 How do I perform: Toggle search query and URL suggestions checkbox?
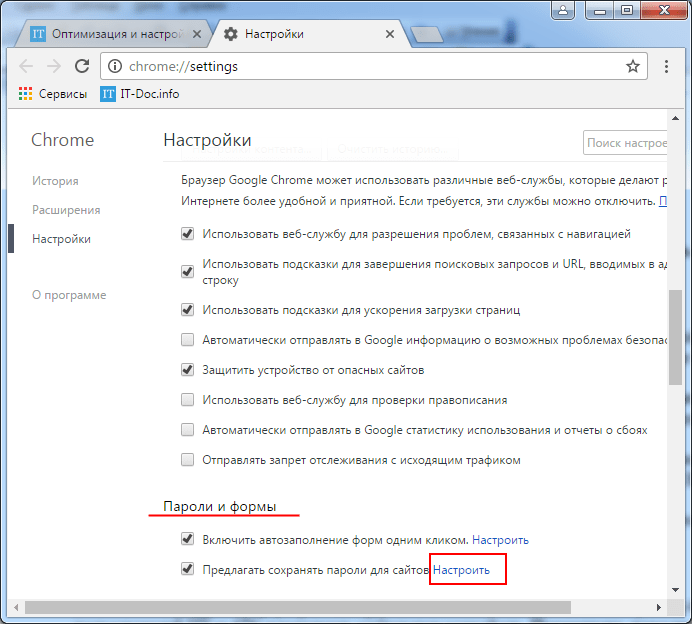[187, 271]
